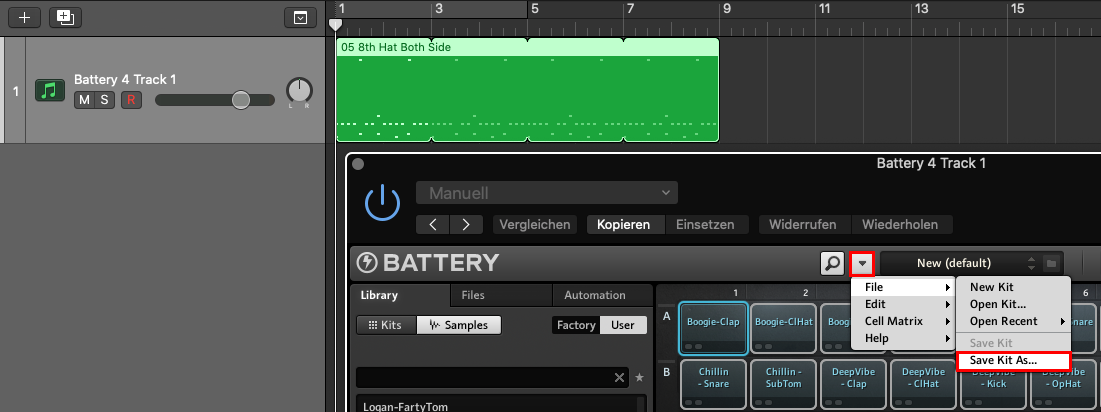Select the Chillin - Snare cell
Viewport: 1101px width, 412px height.
(x=713, y=385)
